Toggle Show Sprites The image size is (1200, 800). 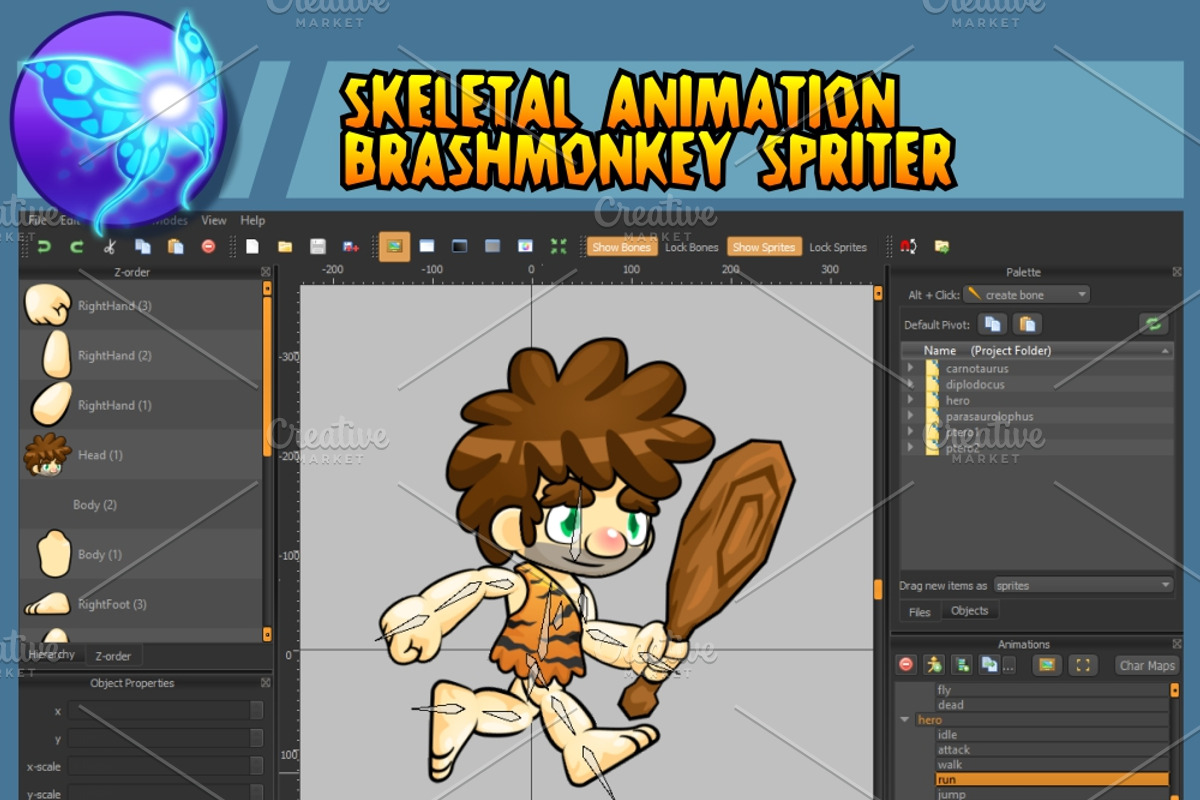(x=764, y=247)
